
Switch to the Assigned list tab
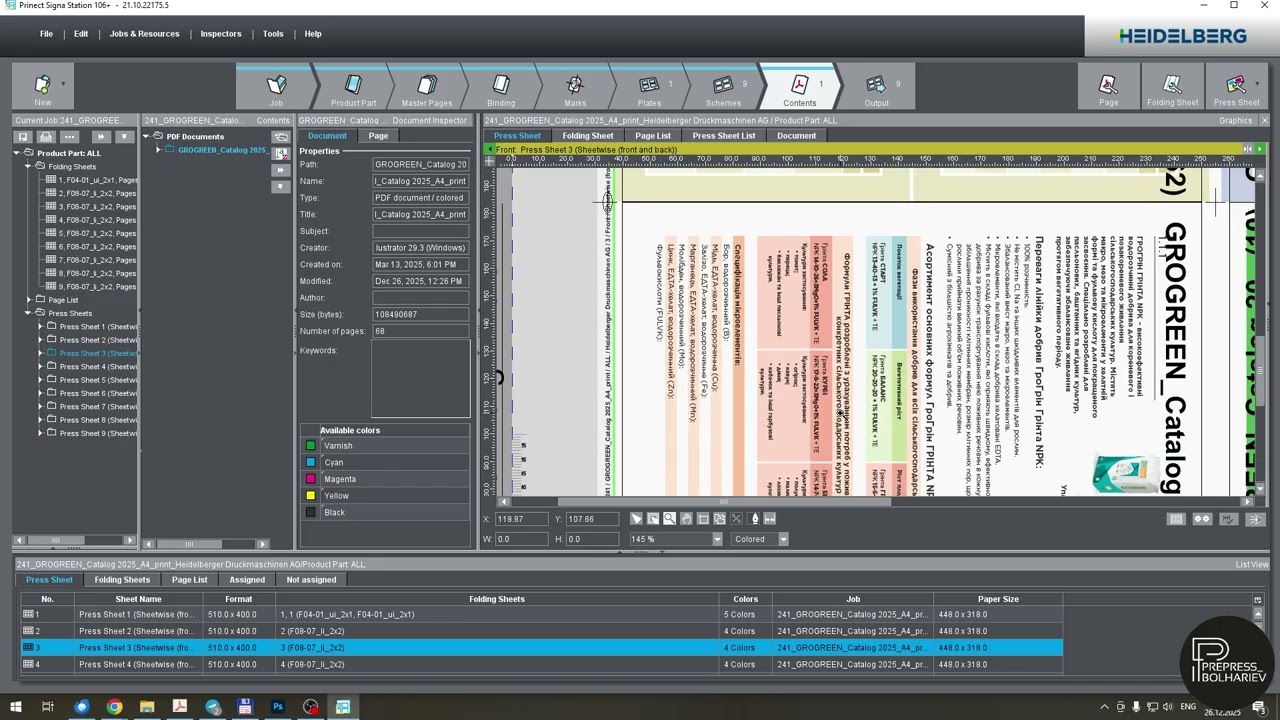[x=247, y=580]
